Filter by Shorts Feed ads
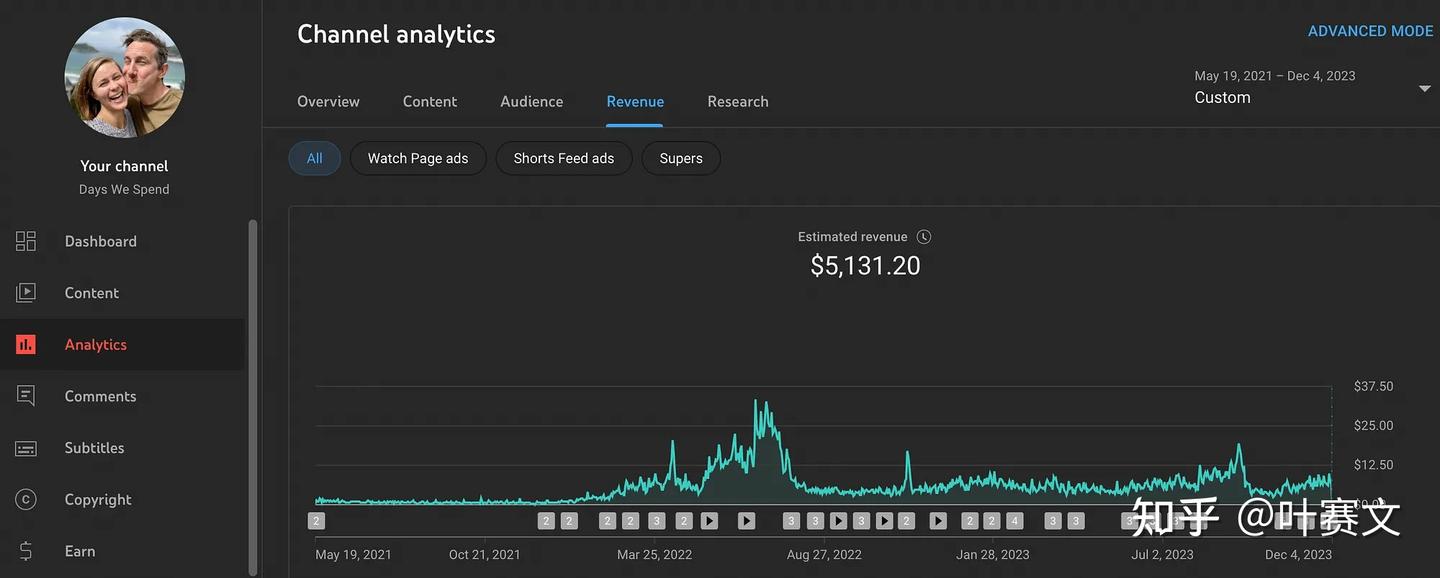Screen dimensions: 1440x578 coord(564,158)
